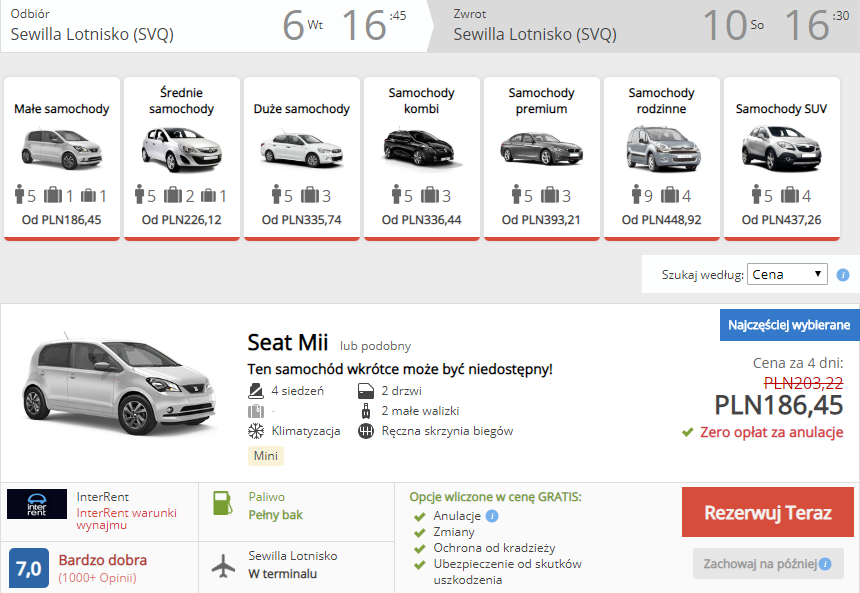Viewport: 860px width, 593px height.
Task: Select Samochody premium category
Action: 541,159
